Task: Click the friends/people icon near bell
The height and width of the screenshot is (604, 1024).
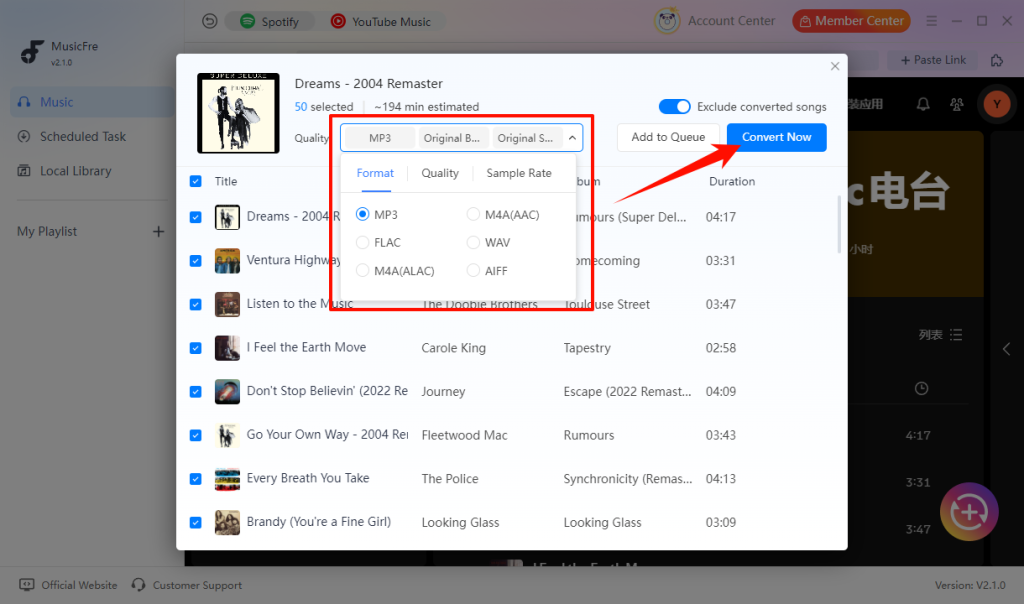Action: 957,104
